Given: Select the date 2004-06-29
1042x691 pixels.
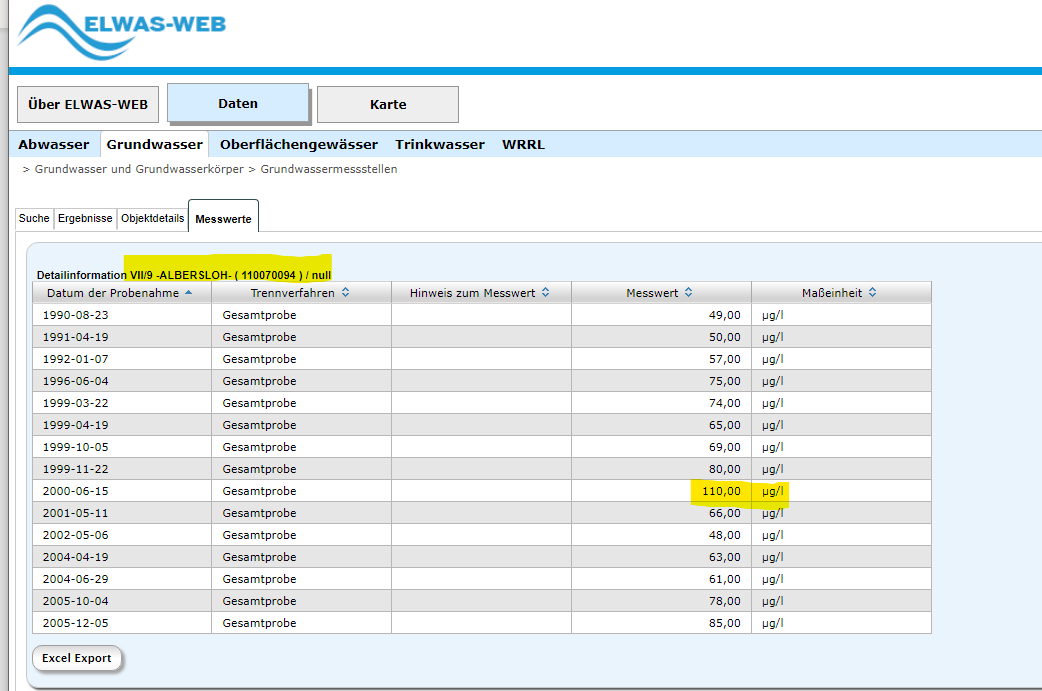Looking at the screenshot, I should point(76,579).
